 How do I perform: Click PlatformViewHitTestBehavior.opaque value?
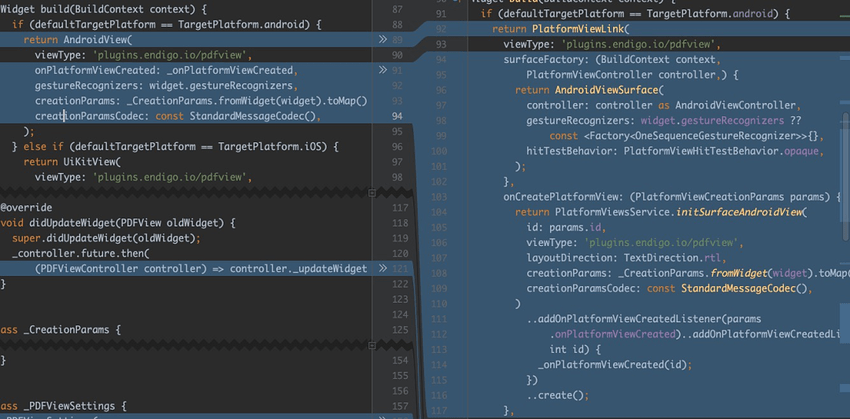722,151
